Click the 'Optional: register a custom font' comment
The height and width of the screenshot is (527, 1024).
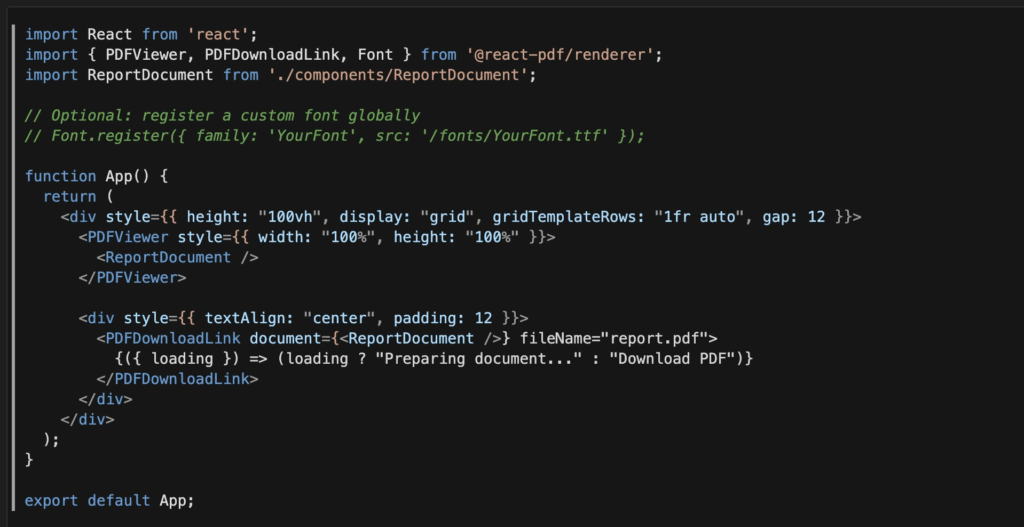click(x=222, y=115)
